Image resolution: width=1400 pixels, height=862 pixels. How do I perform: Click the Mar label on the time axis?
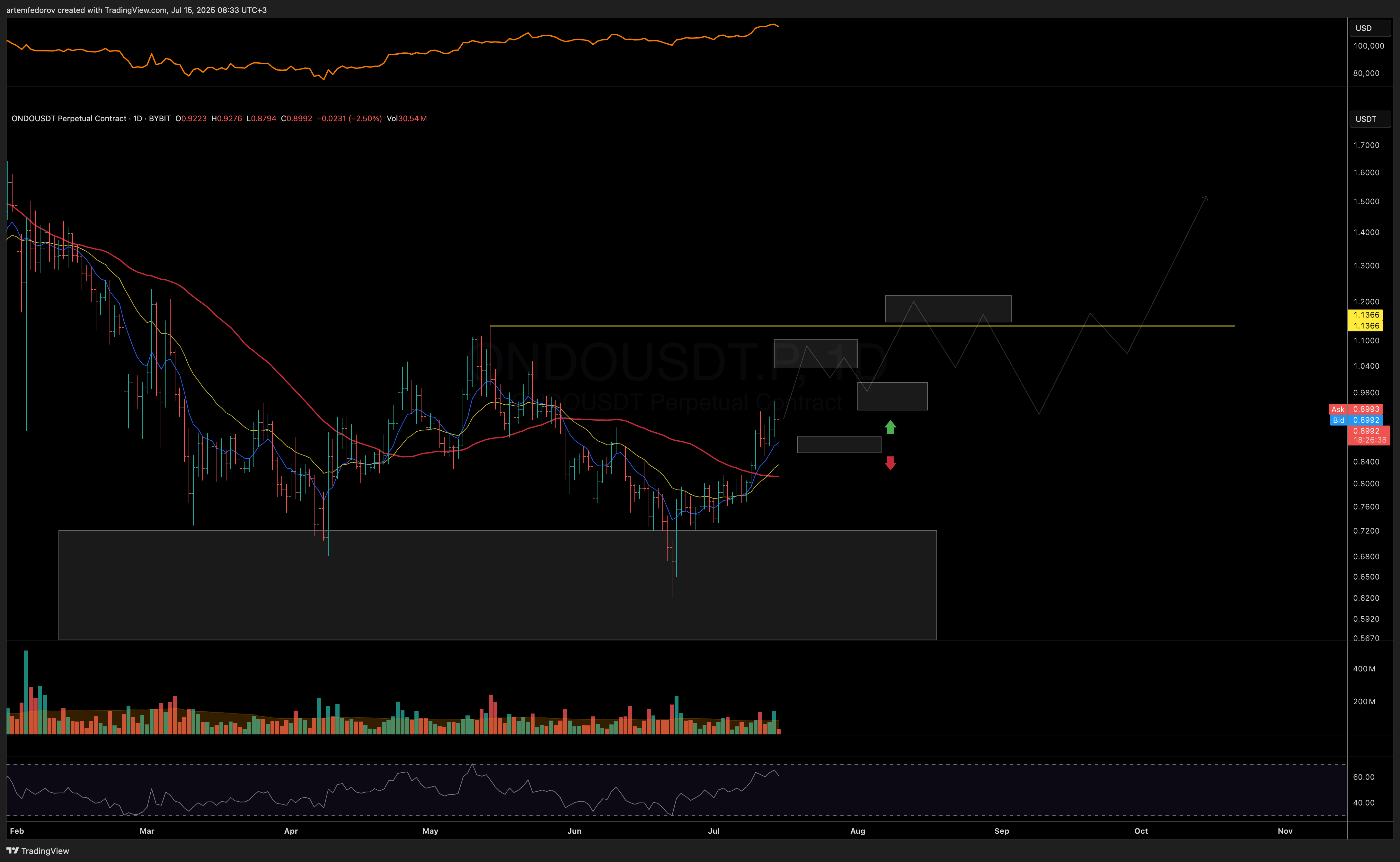pos(147,831)
